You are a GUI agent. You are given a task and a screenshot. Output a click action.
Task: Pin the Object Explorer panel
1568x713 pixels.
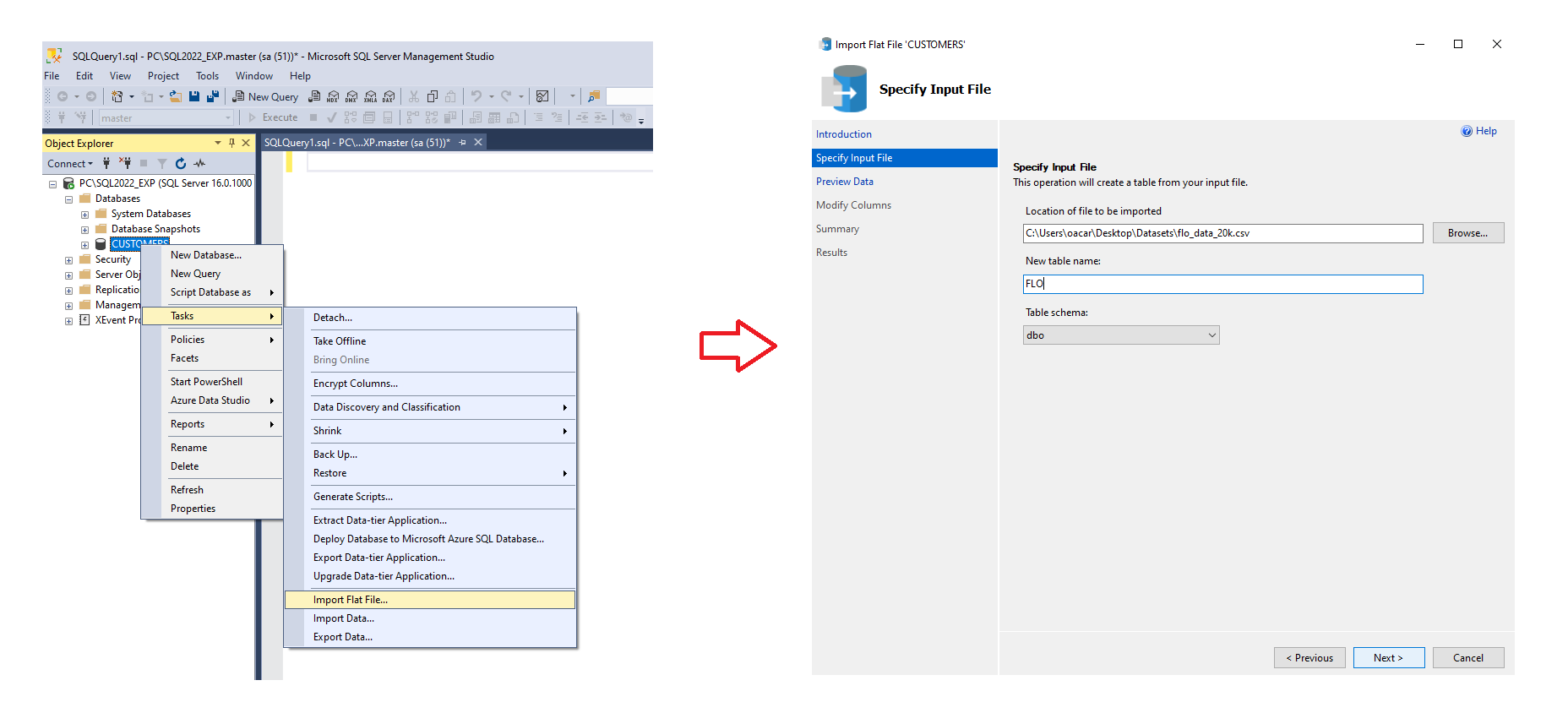click(x=231, y=143)
